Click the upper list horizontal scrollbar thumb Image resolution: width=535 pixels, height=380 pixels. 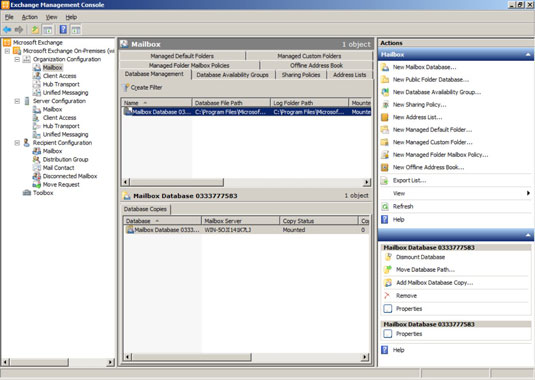[x=176, y=182]
